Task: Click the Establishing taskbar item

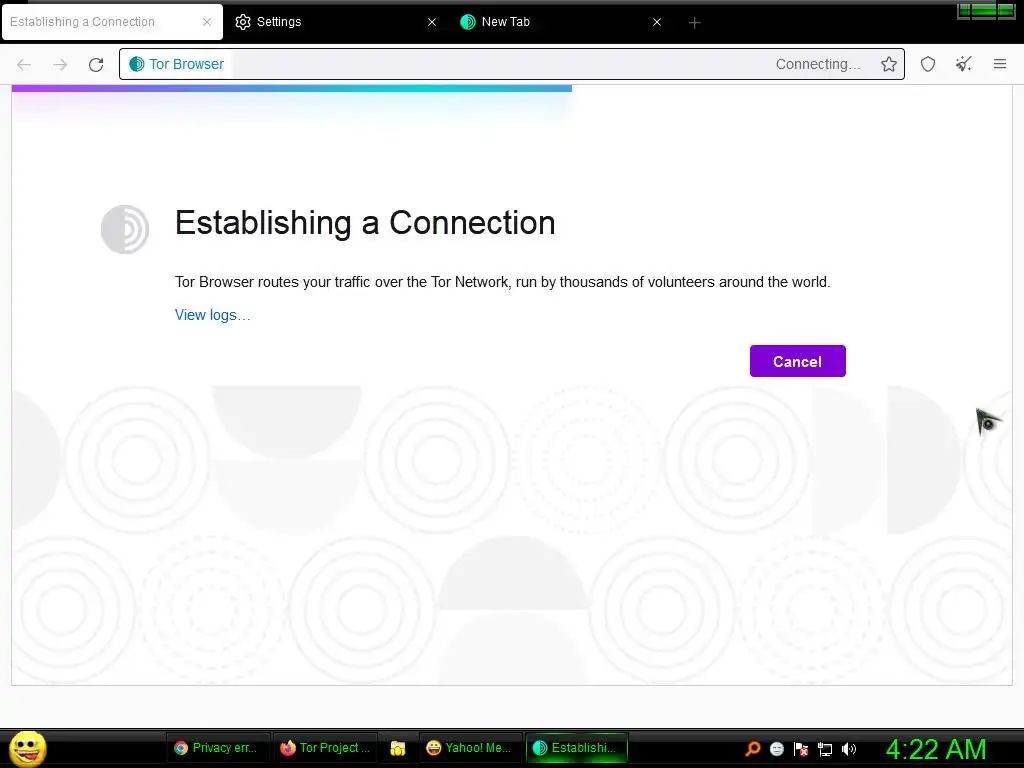Action: click(x=576, y=748)
